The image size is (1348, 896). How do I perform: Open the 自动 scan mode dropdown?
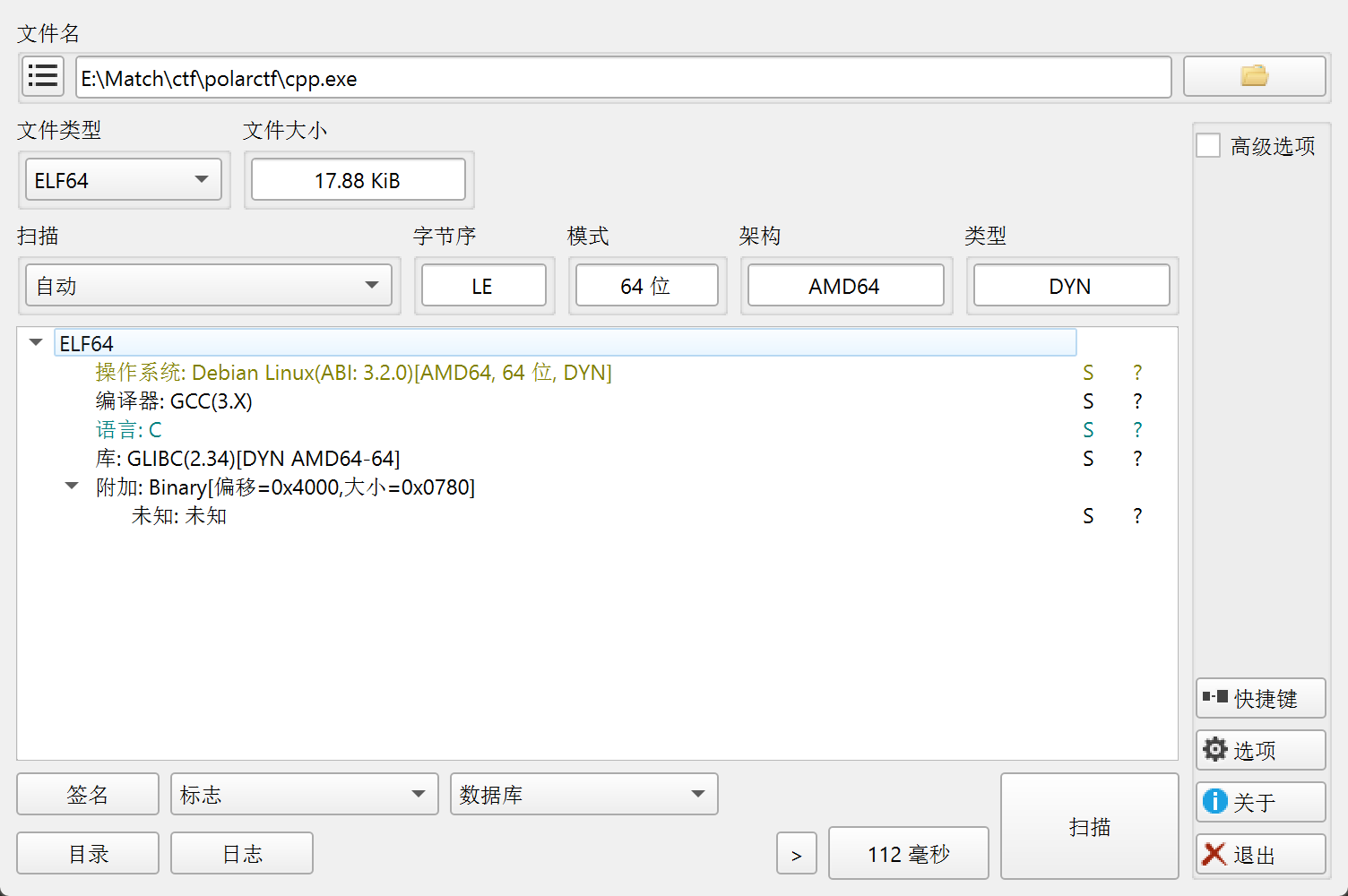[x=209, y=286]
